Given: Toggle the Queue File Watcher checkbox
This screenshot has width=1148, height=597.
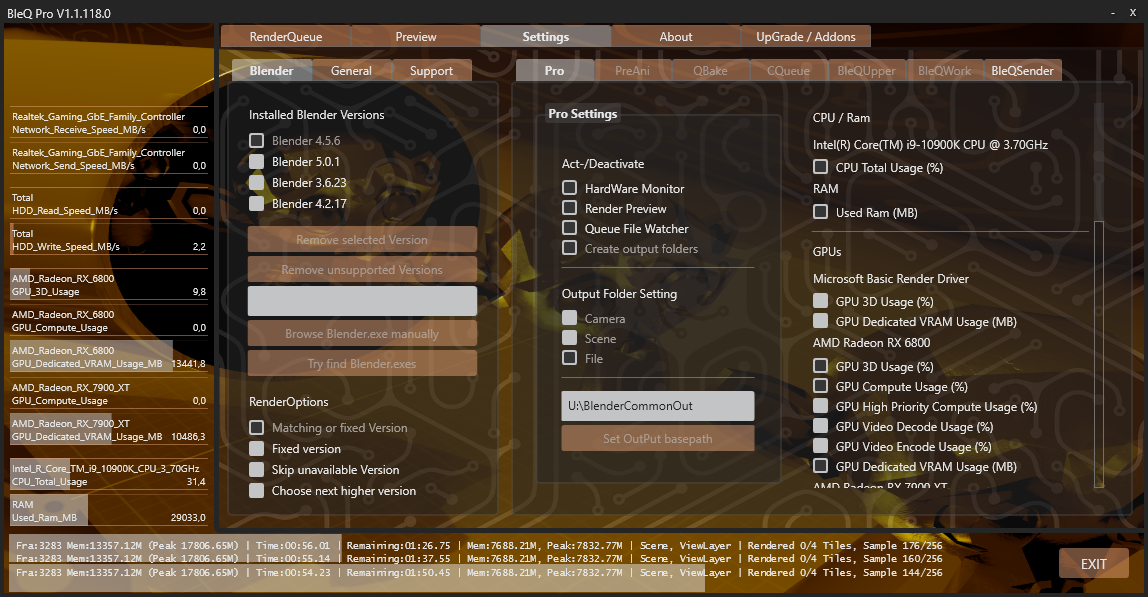Looking at the screenshot, I should tap(570, 228).
